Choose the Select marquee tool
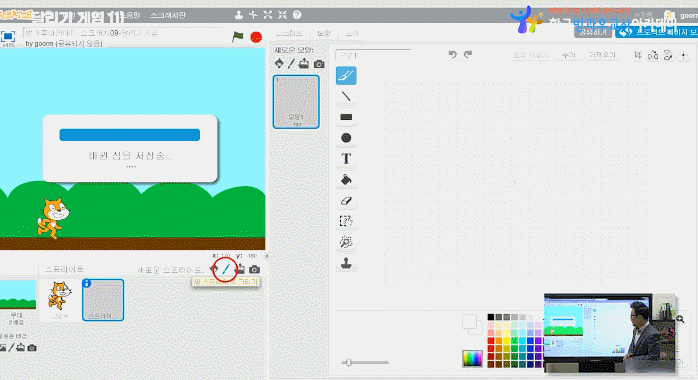The height and width of the screenshot is (380, 698). tap(346, 221)
